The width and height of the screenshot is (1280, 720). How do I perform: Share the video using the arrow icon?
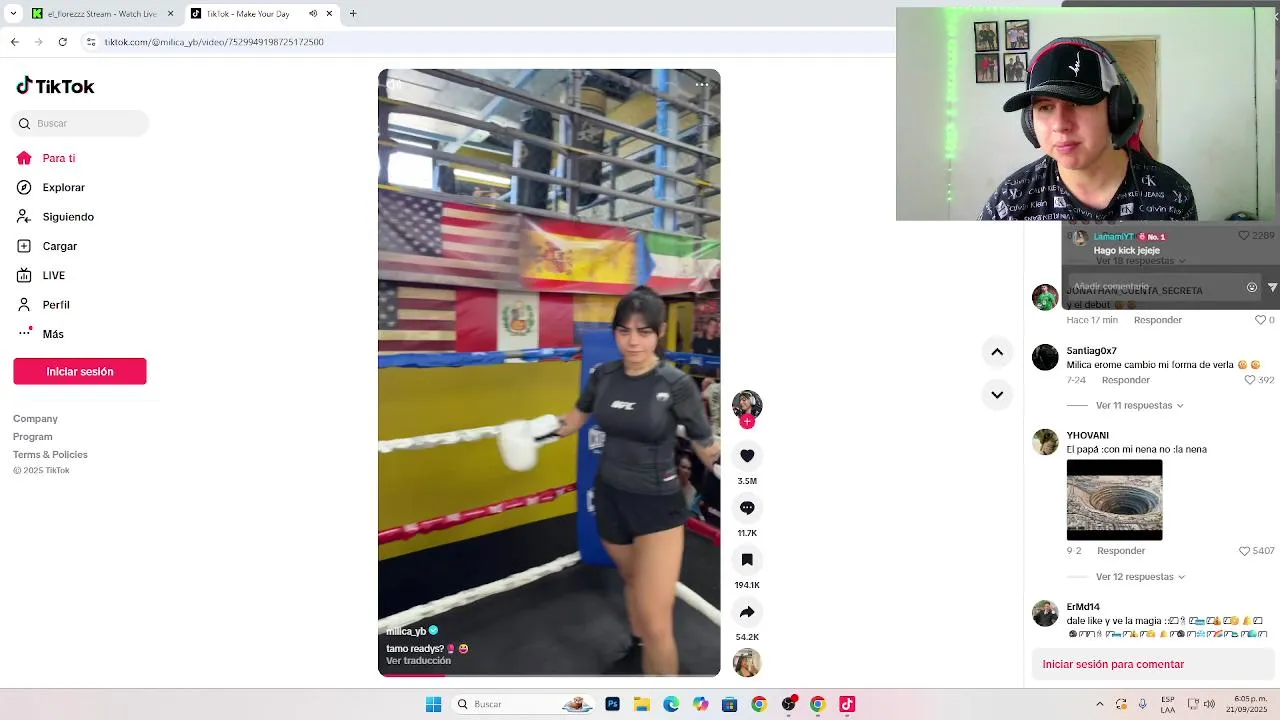tap(747, 612)
